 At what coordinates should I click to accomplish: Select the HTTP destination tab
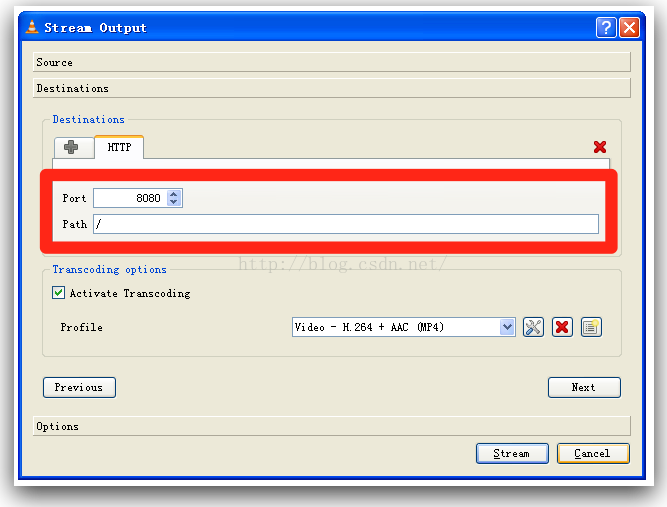[119, 147]
